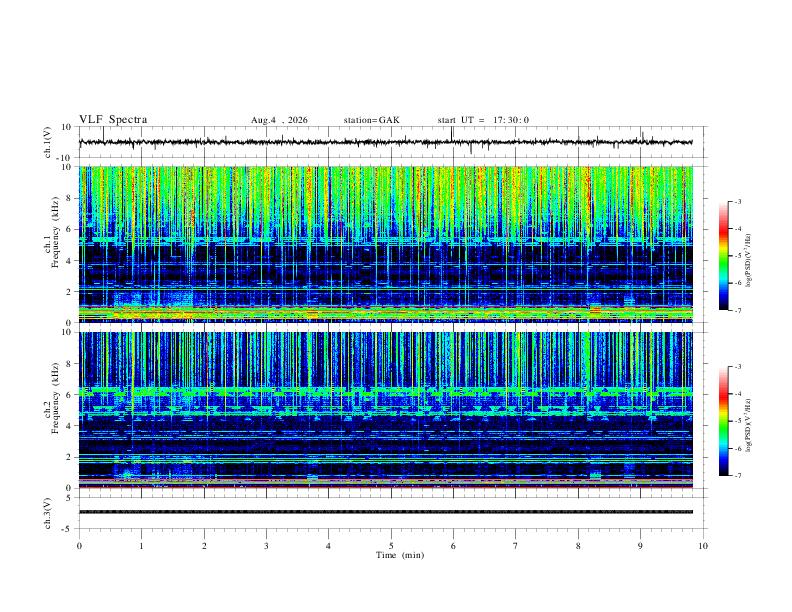This screenshot has height=612, width=792.
Task: Click the 5 minute tick label on time axis
Action: (391, 546)
